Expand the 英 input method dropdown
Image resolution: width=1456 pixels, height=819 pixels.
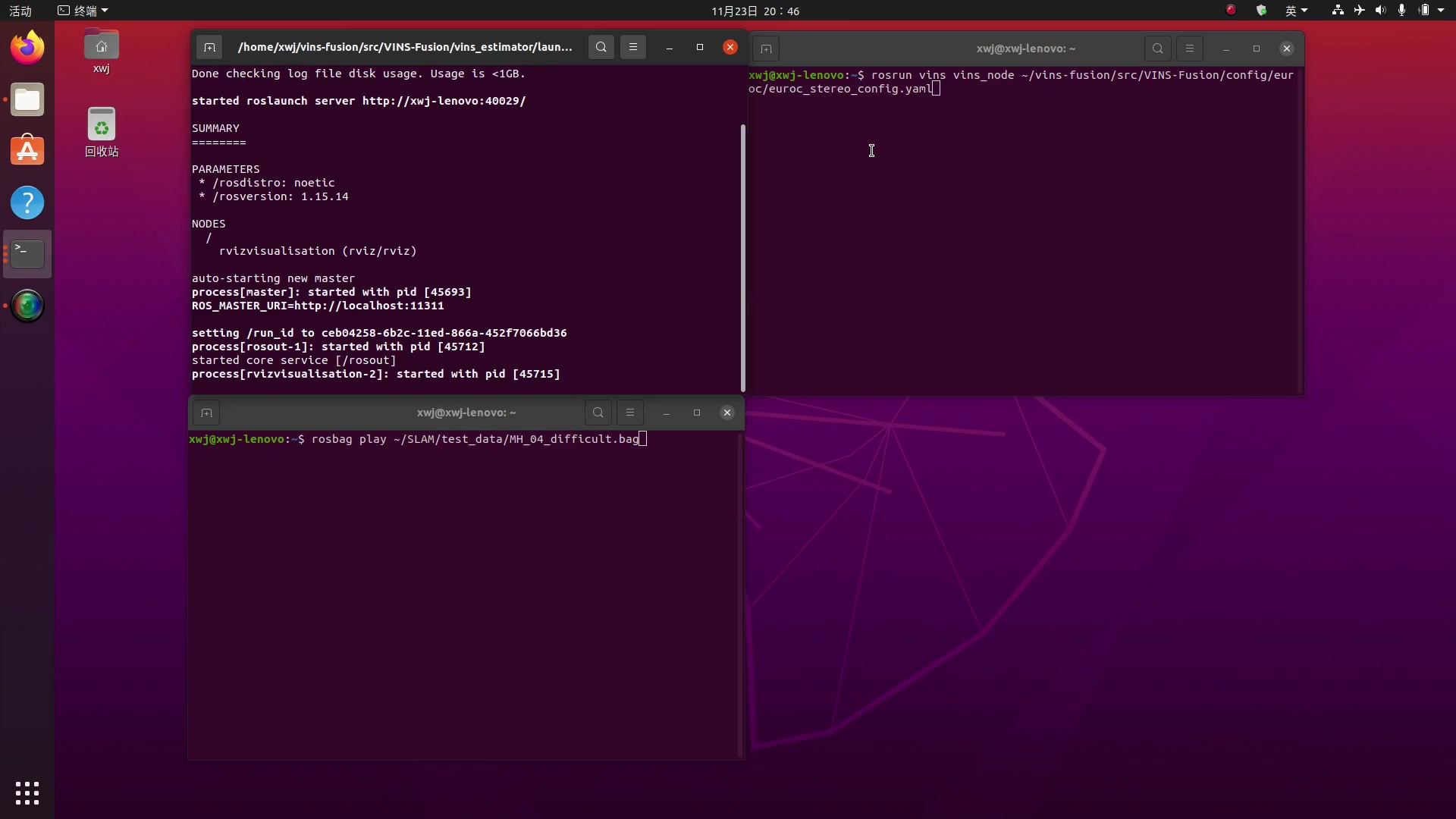(1296, 11)
